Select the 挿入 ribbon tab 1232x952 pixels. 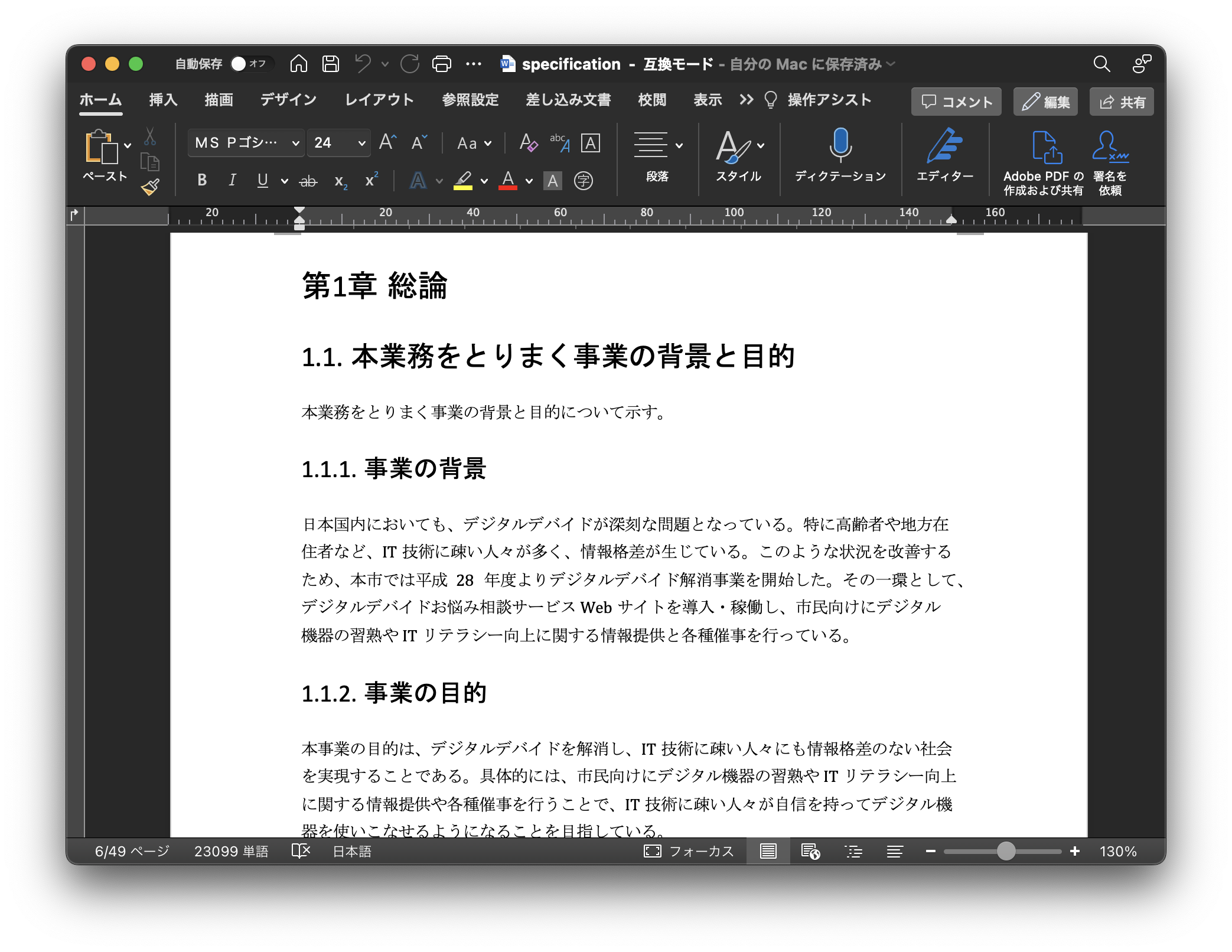click(162, 100)
